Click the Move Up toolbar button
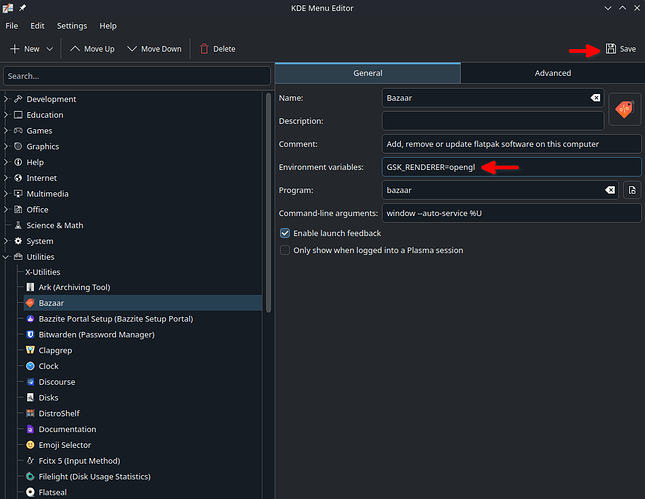This screenshot has height=499, width=645. (92, 49)
